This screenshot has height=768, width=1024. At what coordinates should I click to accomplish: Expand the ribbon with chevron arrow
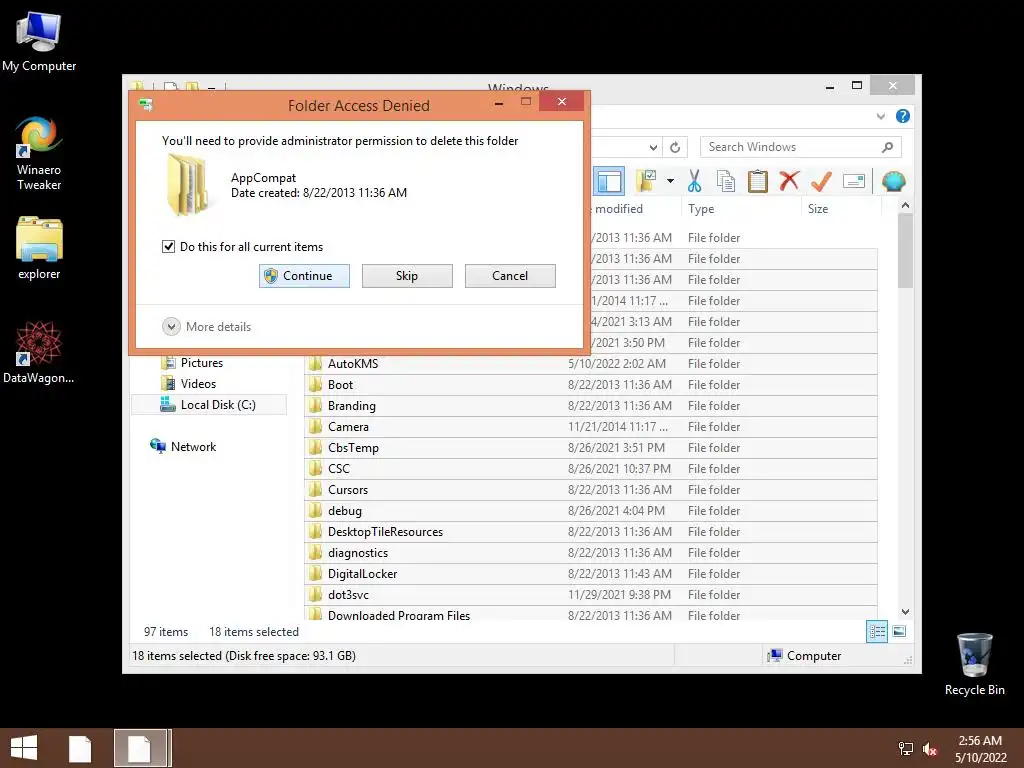[880, 116]
